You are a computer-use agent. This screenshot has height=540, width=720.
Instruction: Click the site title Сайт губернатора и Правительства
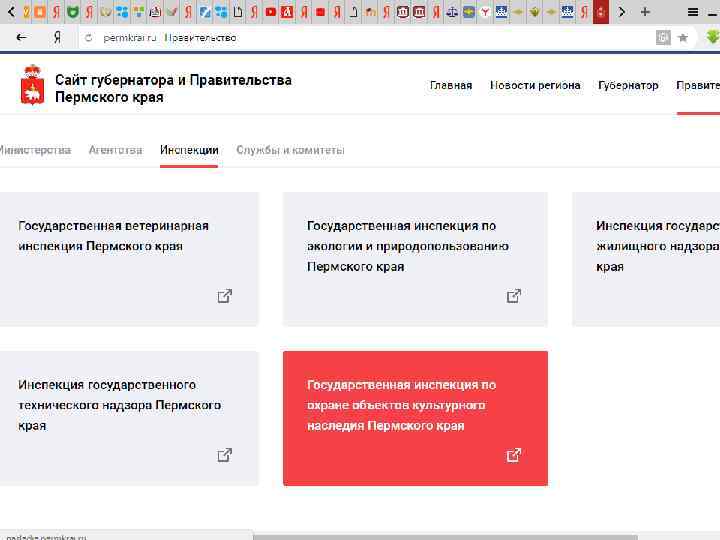[x=173, y=88]
